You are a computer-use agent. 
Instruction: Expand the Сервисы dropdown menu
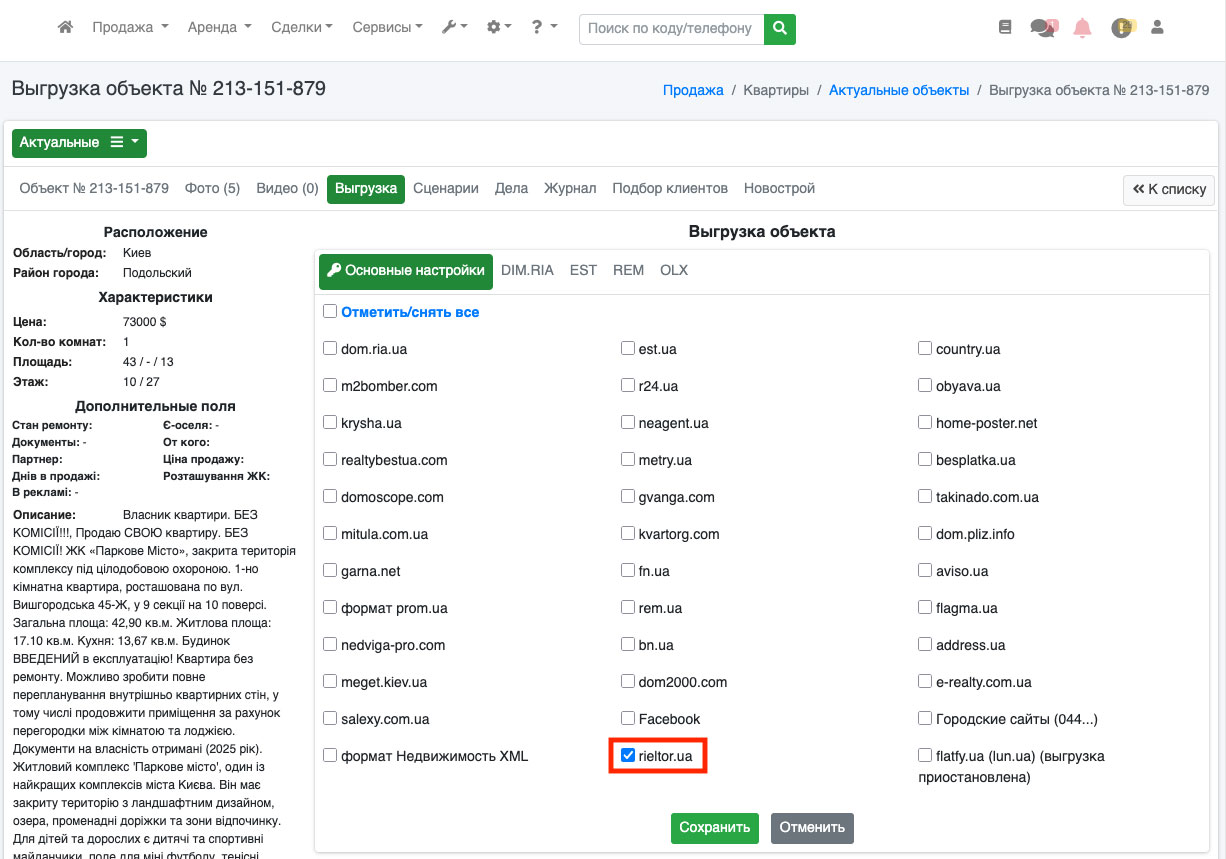(387, 28)
